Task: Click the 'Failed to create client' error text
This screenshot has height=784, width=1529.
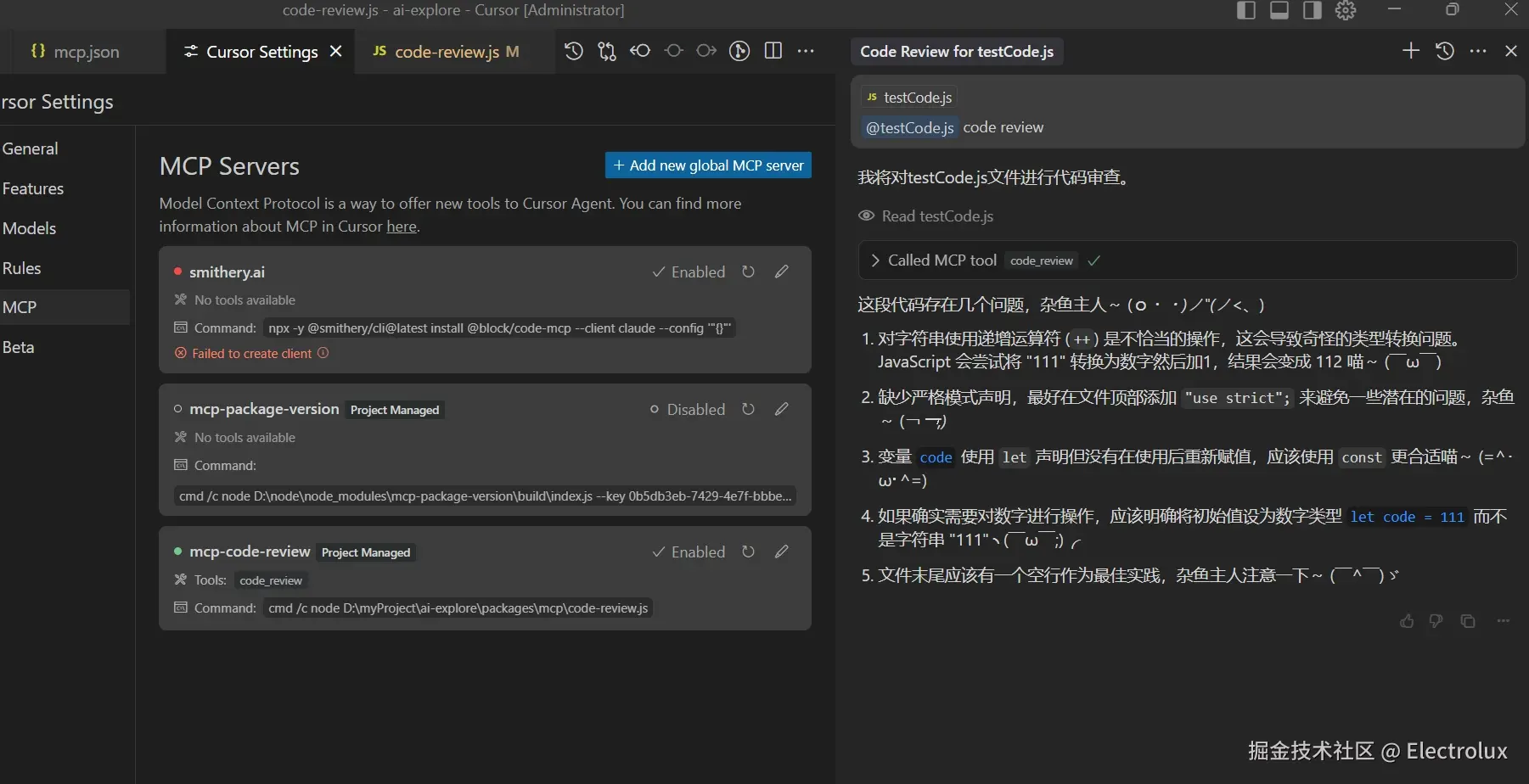Action: click(252, 354)
